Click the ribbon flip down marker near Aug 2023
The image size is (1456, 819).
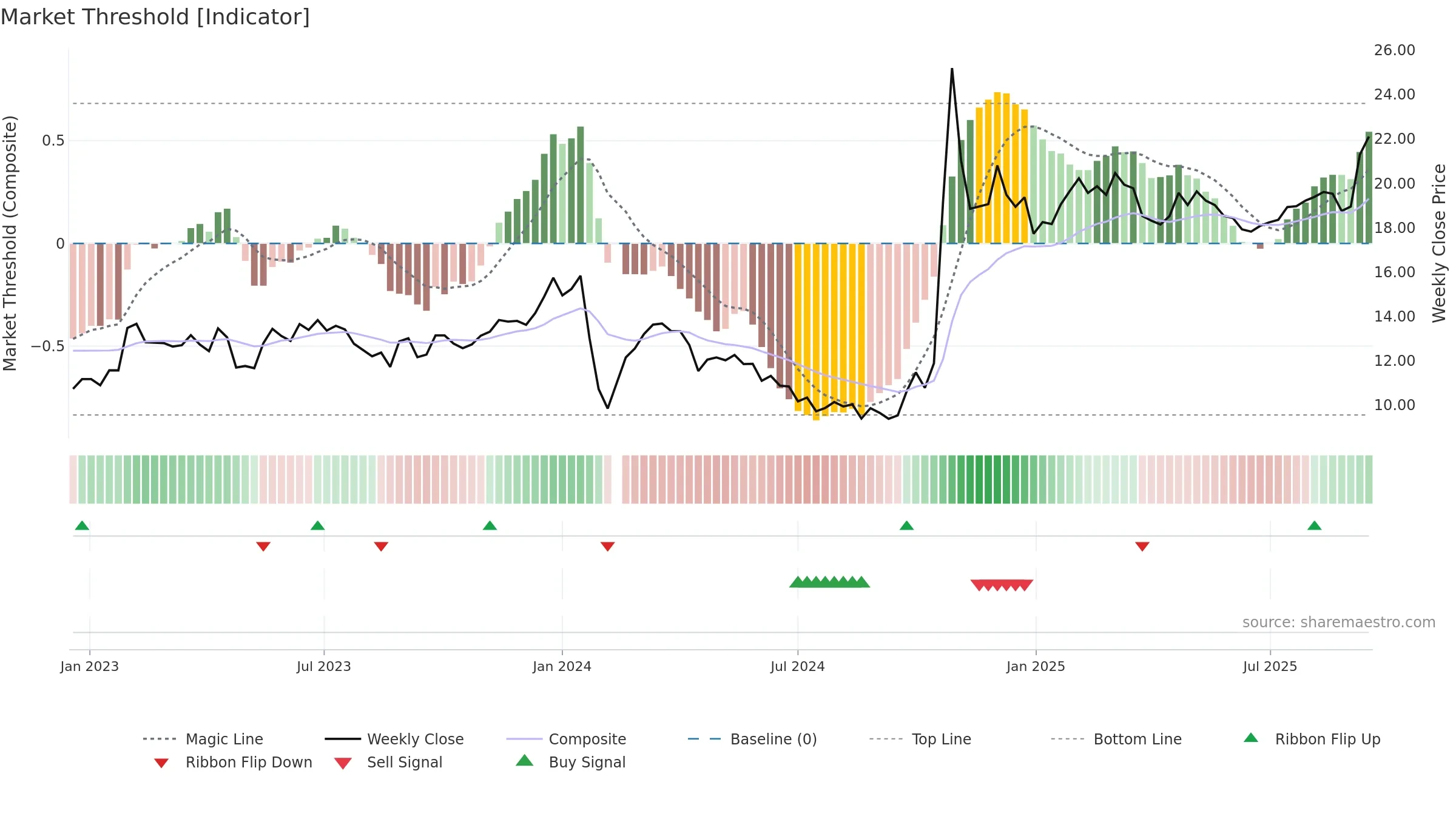[x=381, y=547]
